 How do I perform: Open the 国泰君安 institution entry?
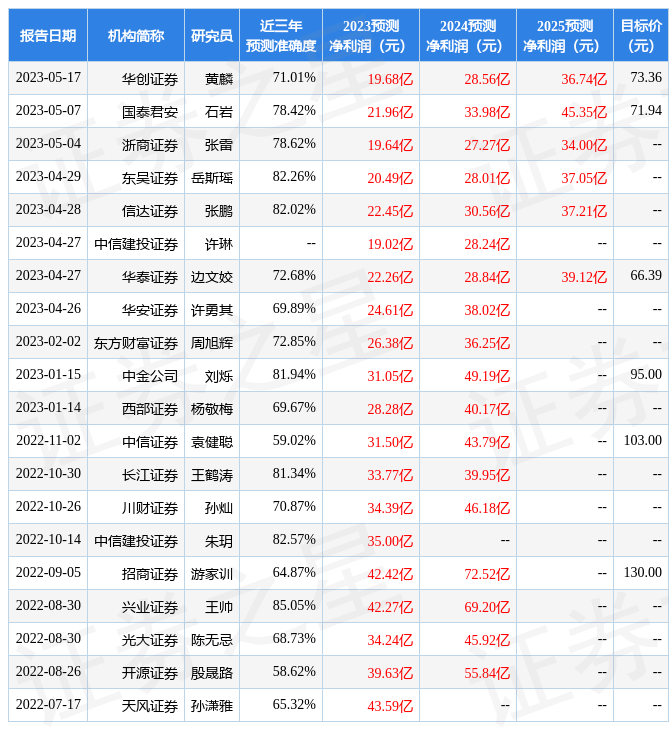click(150, 111)
